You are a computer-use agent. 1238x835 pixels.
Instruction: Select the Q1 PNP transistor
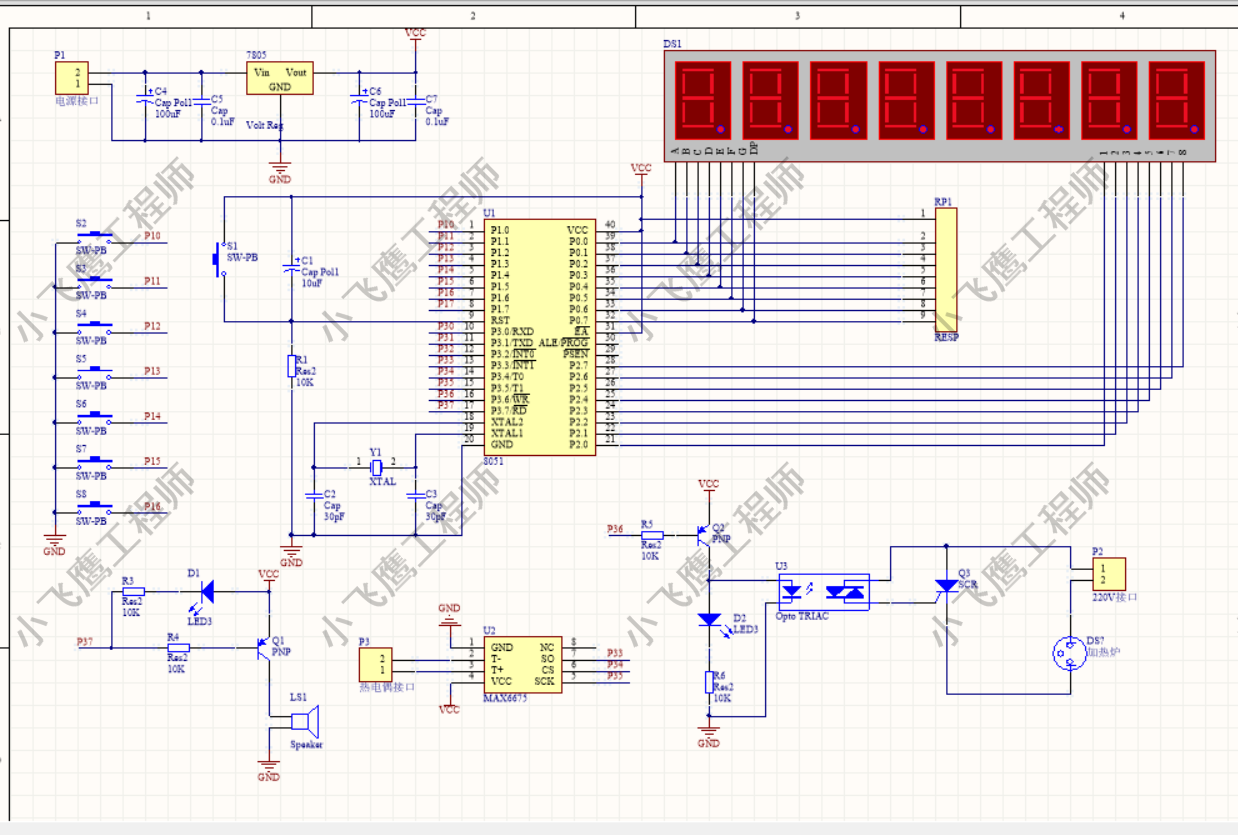(264, 647)
